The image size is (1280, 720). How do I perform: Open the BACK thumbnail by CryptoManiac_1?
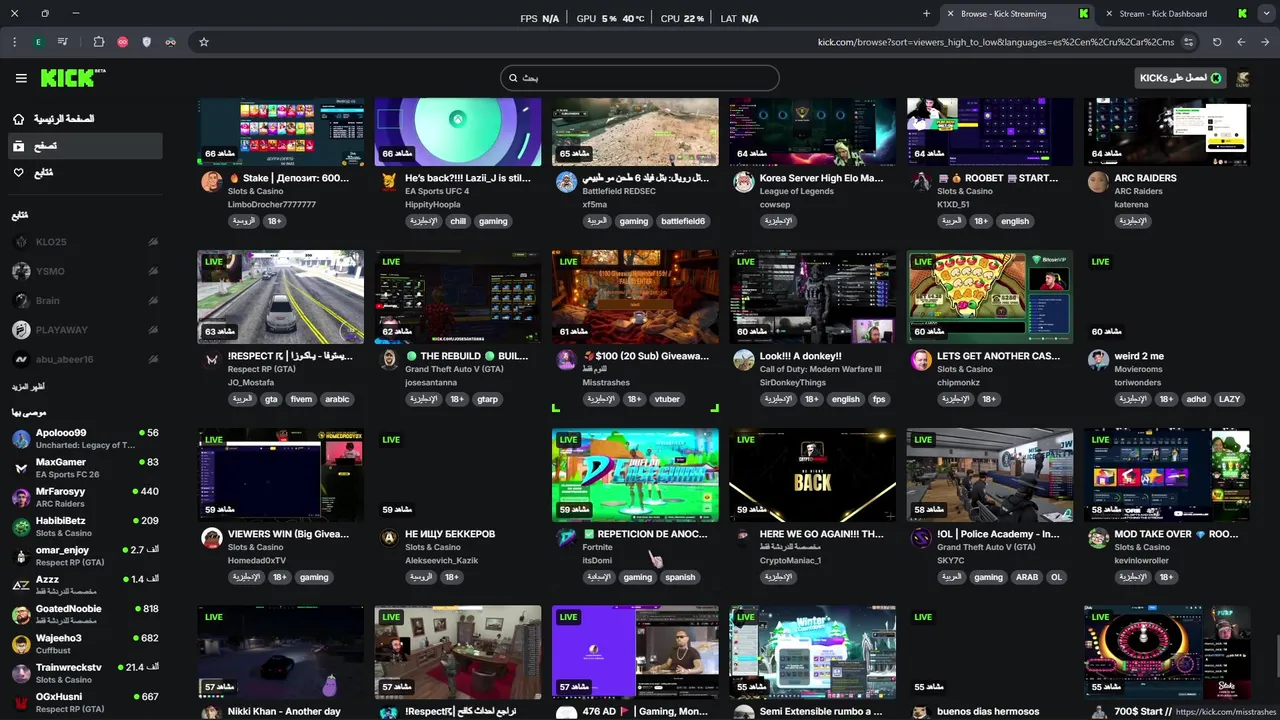point(812,475)
